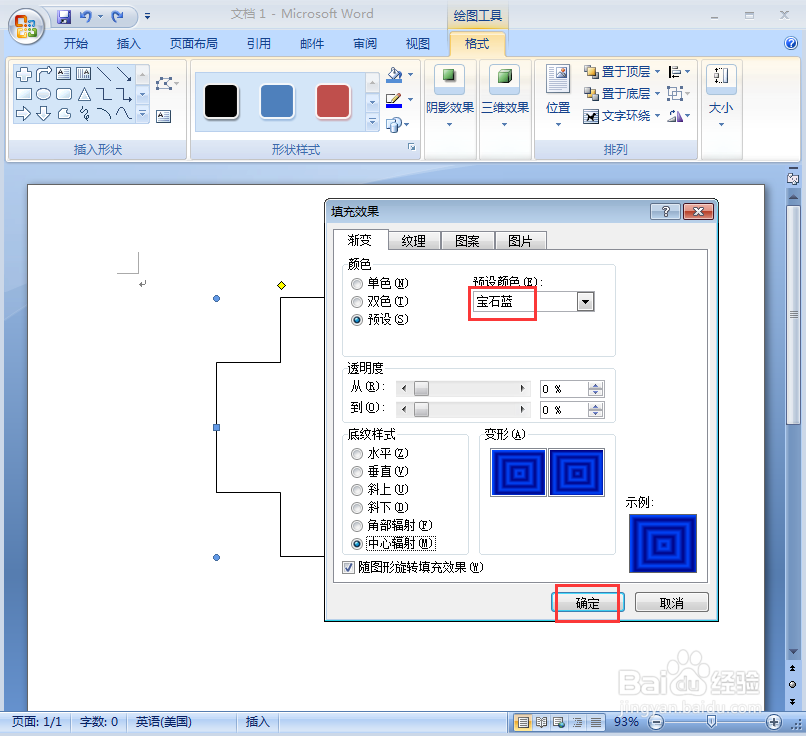
Task: Select the rectangle shape in 插入形状
Action: [24, 95]
